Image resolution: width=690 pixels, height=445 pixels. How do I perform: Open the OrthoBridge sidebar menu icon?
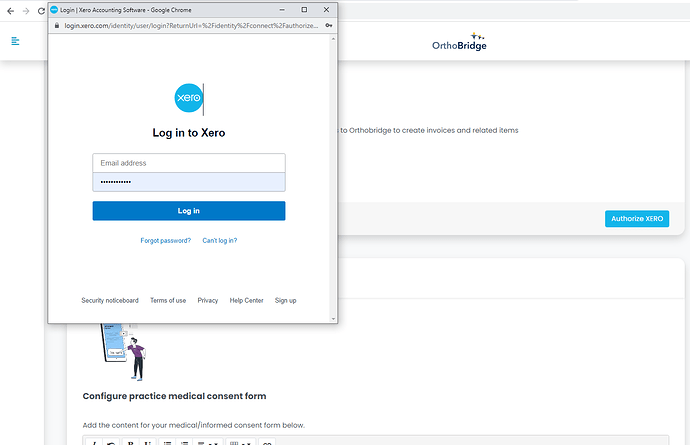[15, 41]
